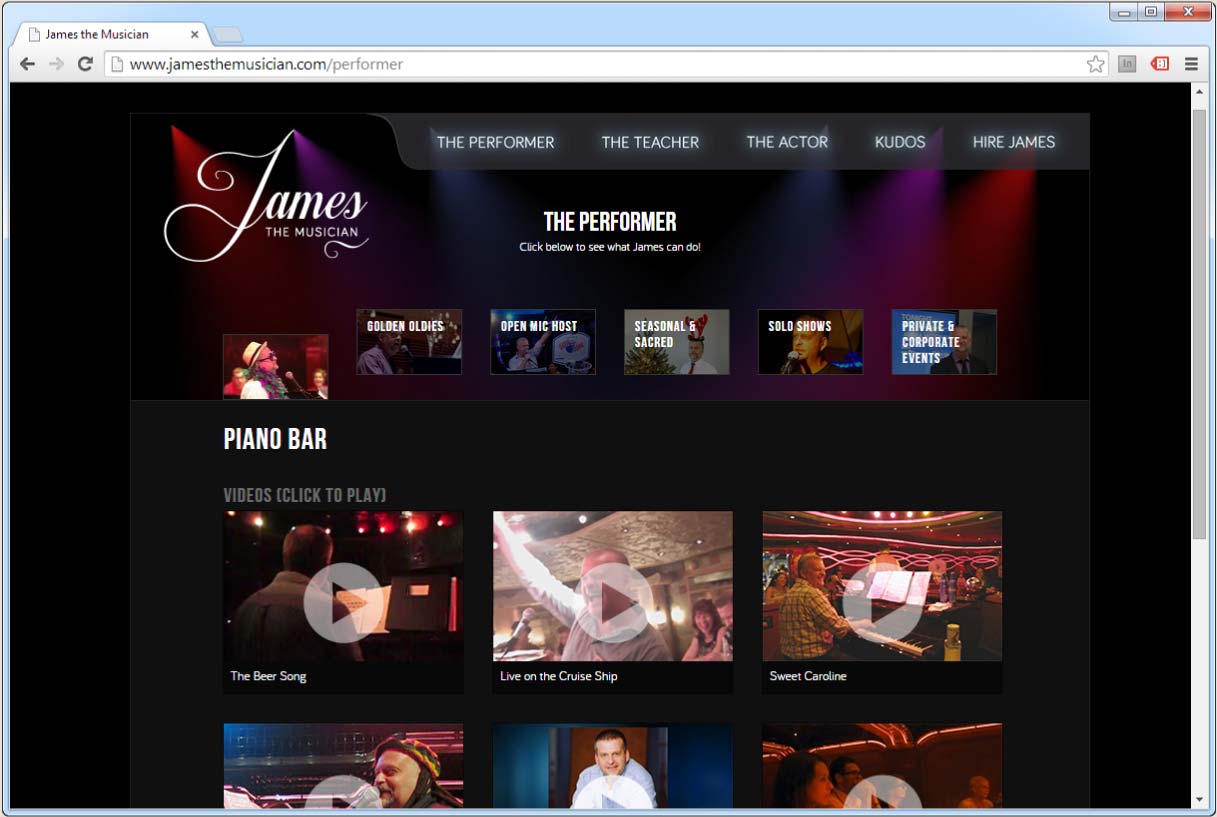
Task: Click the 'Piano Bar' section heading
Action: [275, 439]
